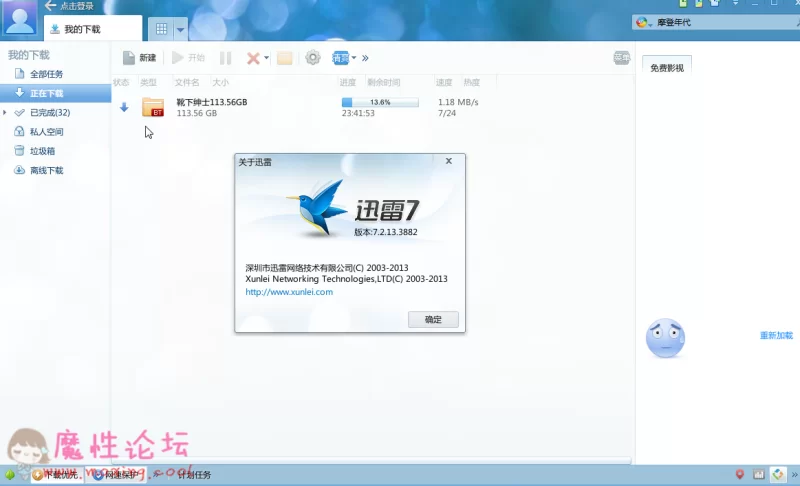Click the red pin icon in status bar

click(739, 475)
